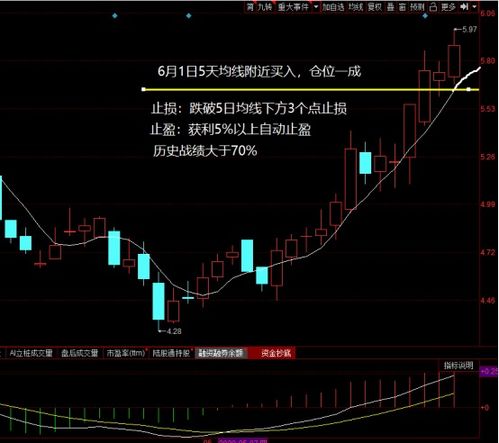
Task: Toggle the 均线 moving average display
Action: 355,7
